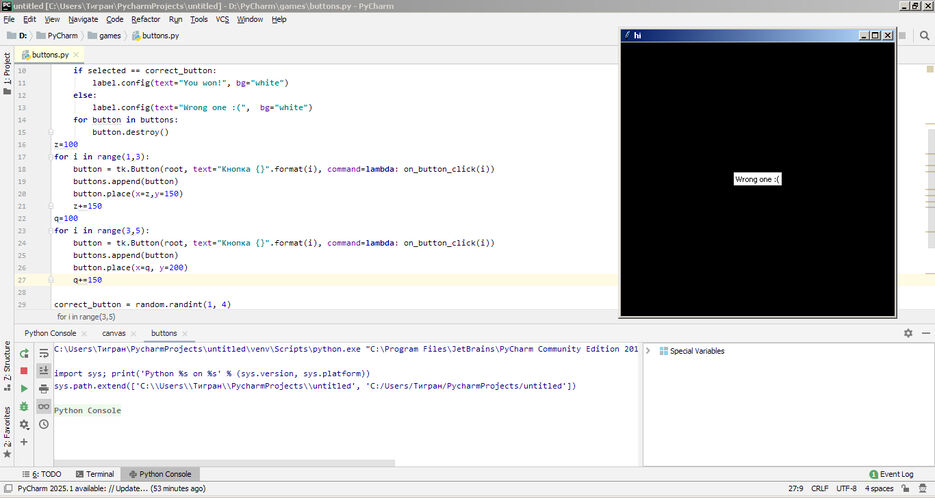Screen dimensions: 935x498
Task: Stop the console with red square
Action: coord(24,371)
